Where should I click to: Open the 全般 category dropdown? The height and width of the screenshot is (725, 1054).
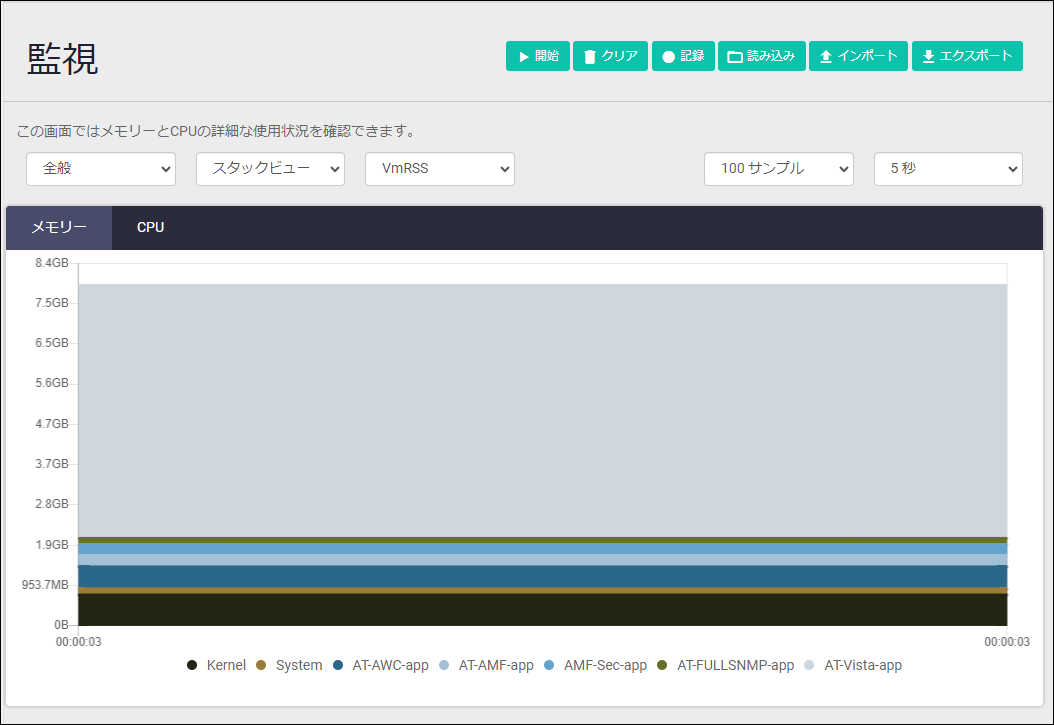click(101, 169)
